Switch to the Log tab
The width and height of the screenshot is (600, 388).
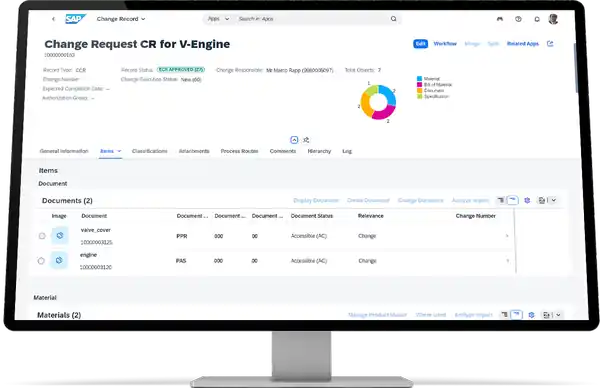(x=347, y=151)
